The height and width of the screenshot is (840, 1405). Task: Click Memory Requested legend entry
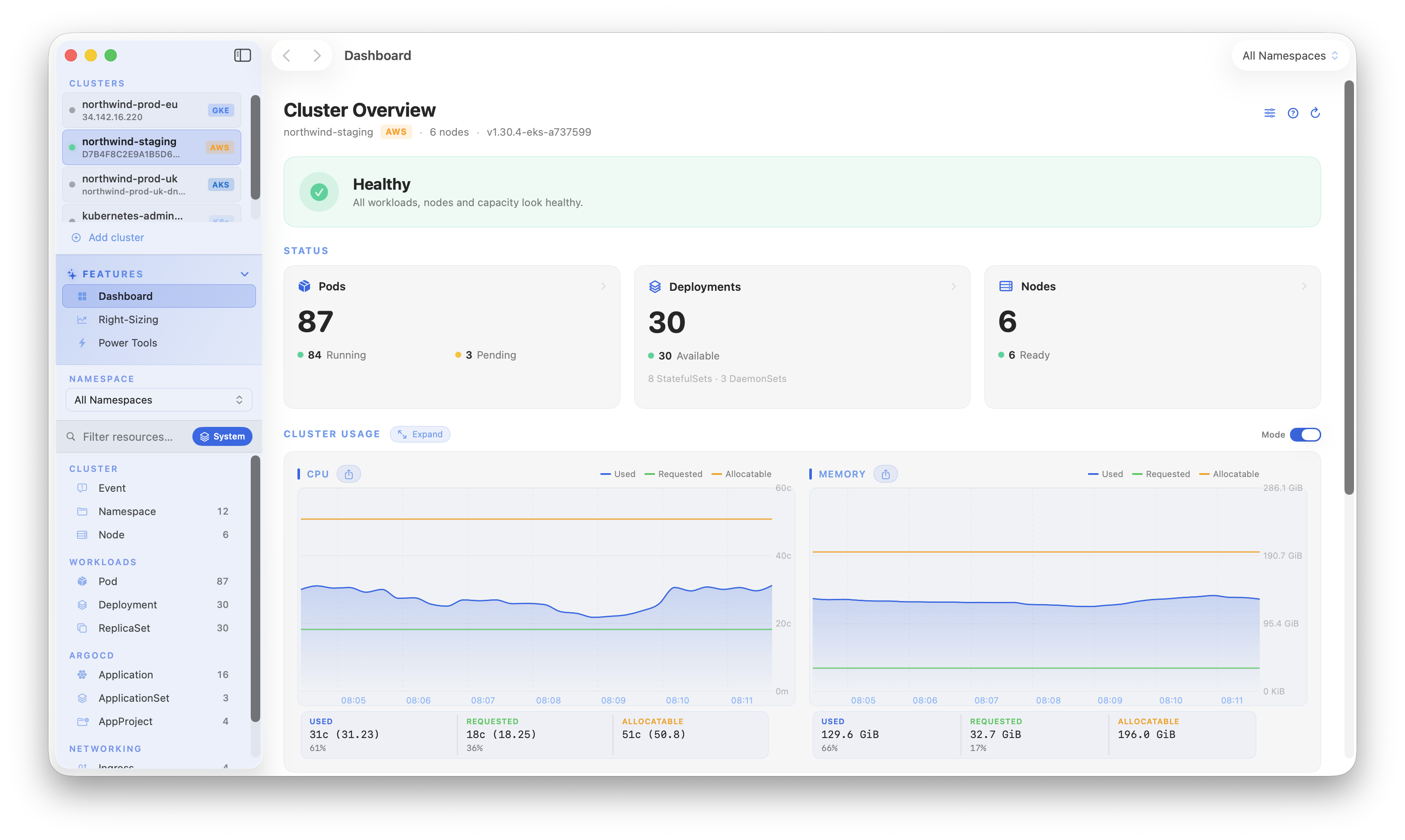[x=1161, y=474]
